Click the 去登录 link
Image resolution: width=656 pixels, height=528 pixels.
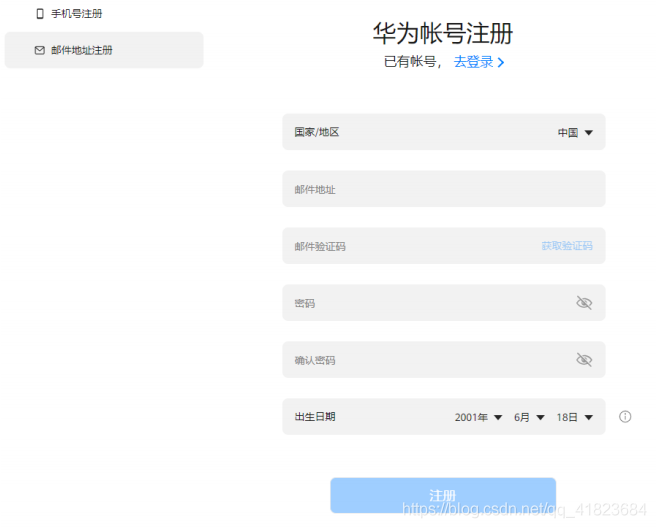tap(474, 62)
